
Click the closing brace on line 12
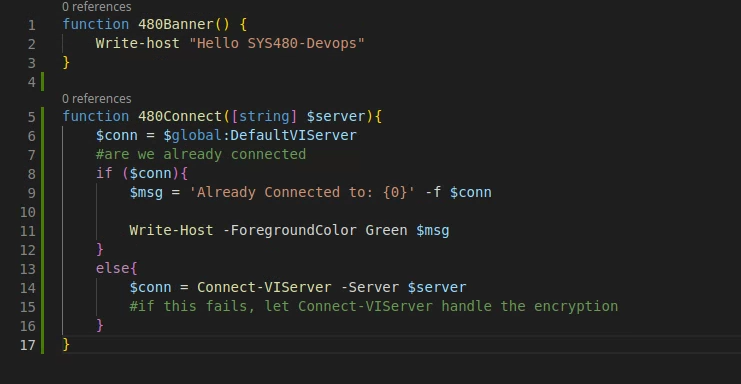pos(100,249)
